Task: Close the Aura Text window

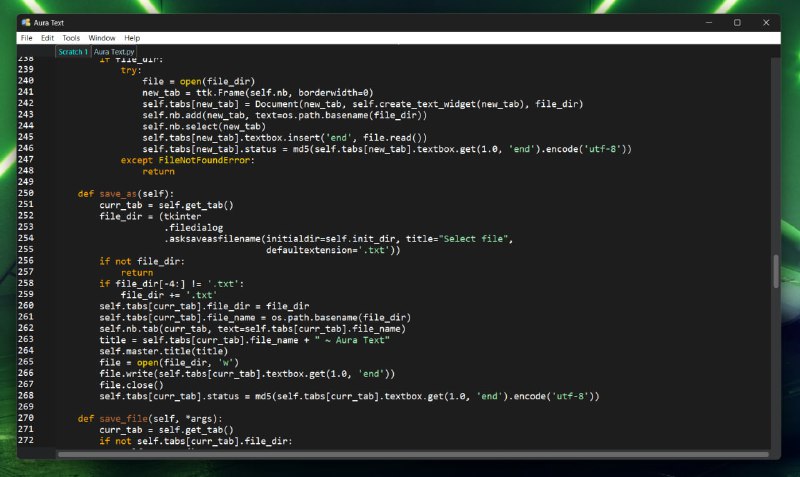Action: click(764, 22)
